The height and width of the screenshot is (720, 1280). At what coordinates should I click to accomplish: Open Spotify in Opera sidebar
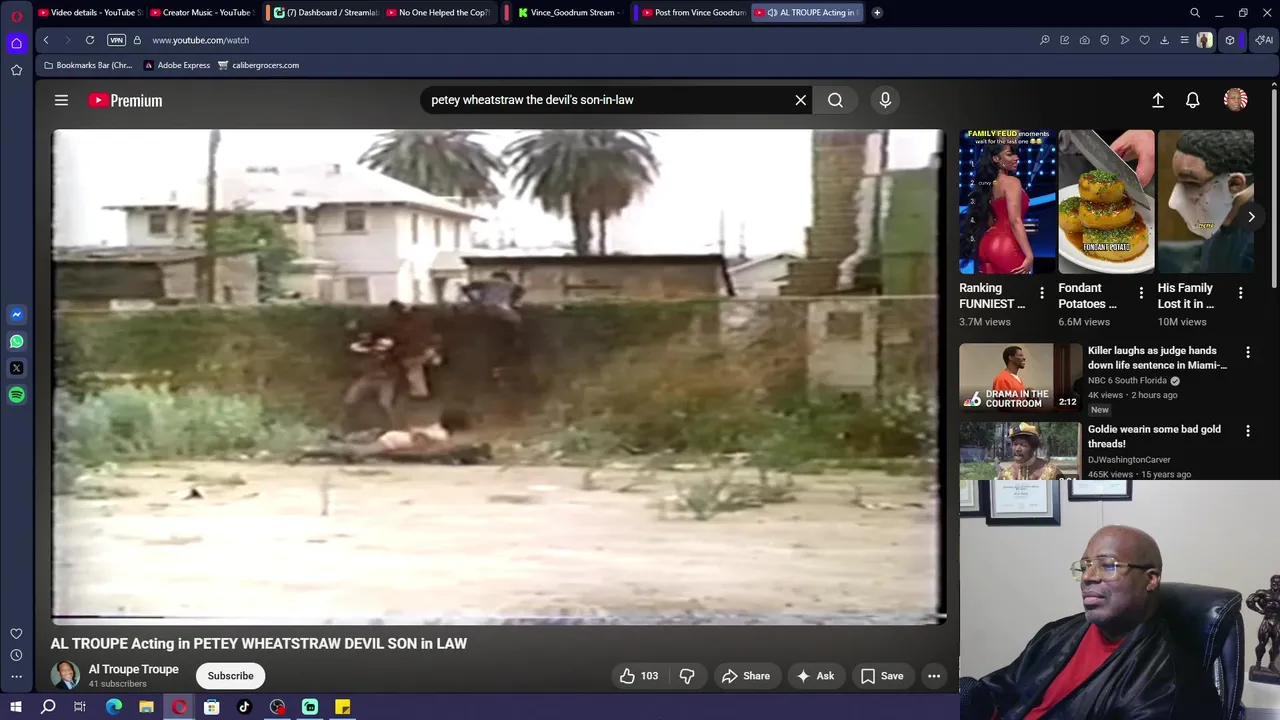pyautogui.click(x=16, y=395)
